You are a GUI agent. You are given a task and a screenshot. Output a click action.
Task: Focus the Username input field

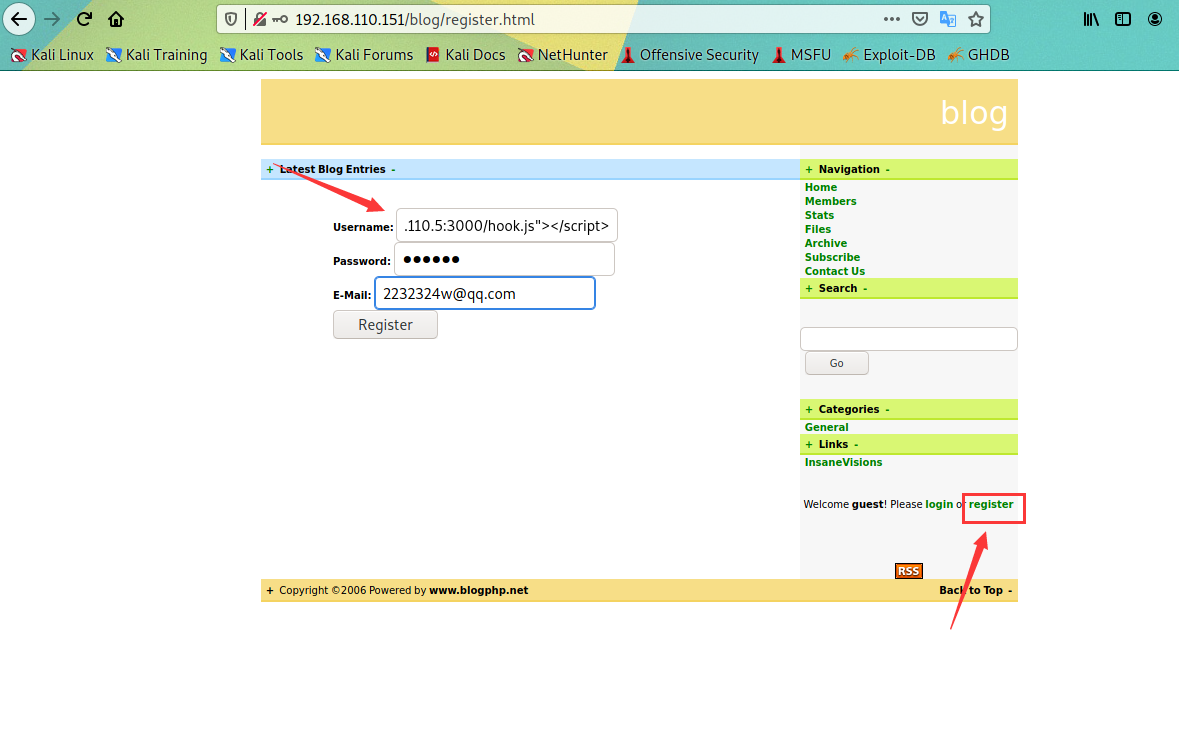tap(507, 226)
